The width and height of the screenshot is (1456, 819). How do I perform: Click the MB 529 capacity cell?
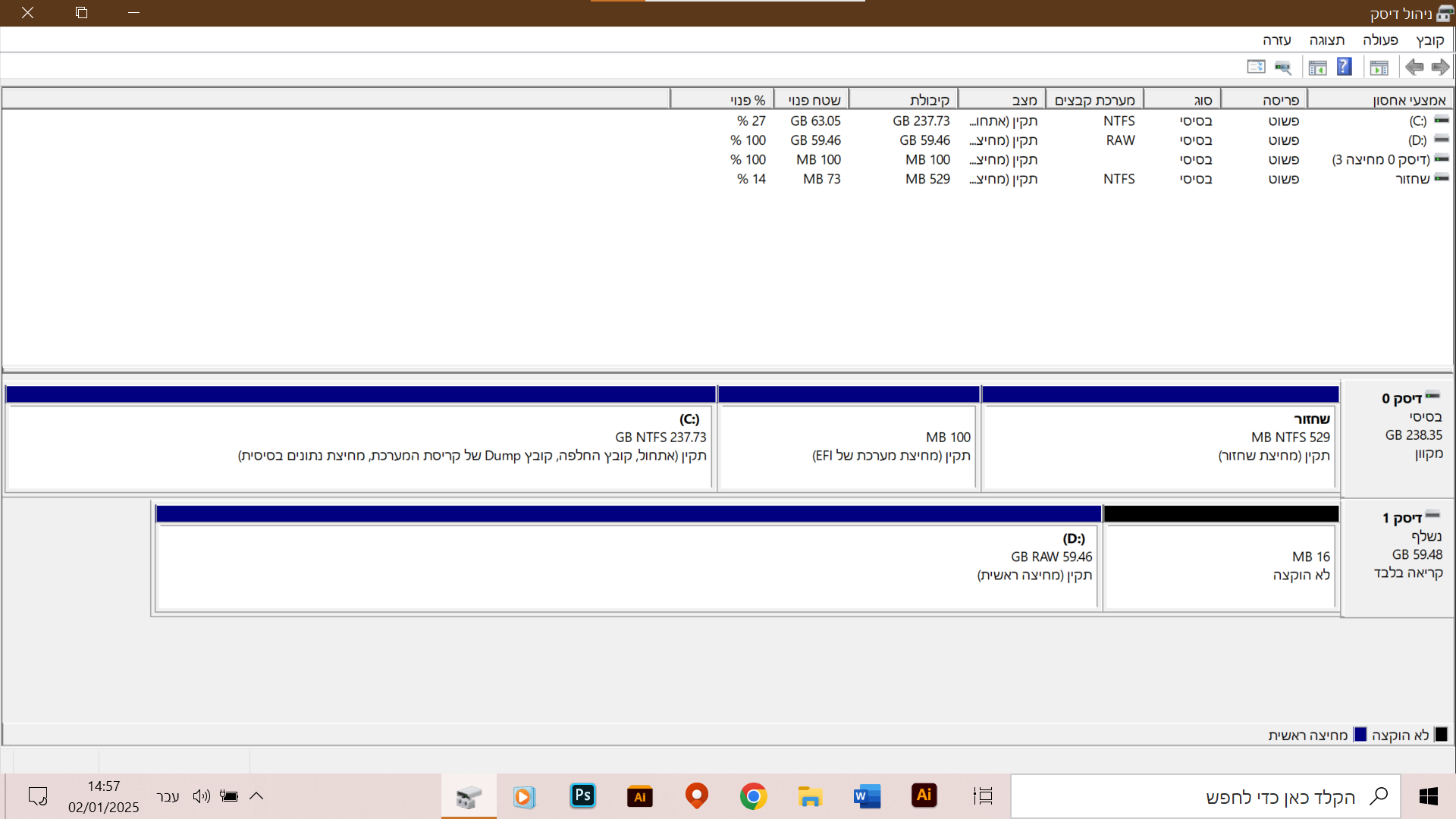pyautogui.click(x=927, y=179)
